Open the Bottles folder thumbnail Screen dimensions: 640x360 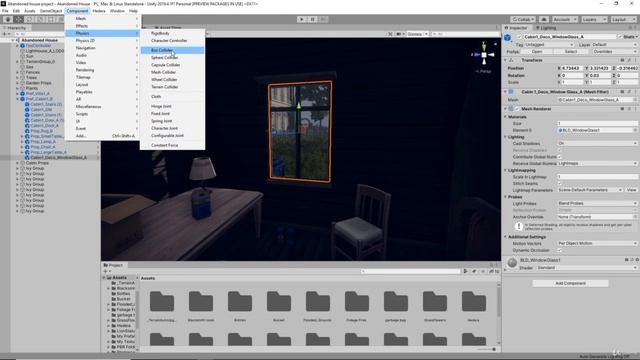240,302
